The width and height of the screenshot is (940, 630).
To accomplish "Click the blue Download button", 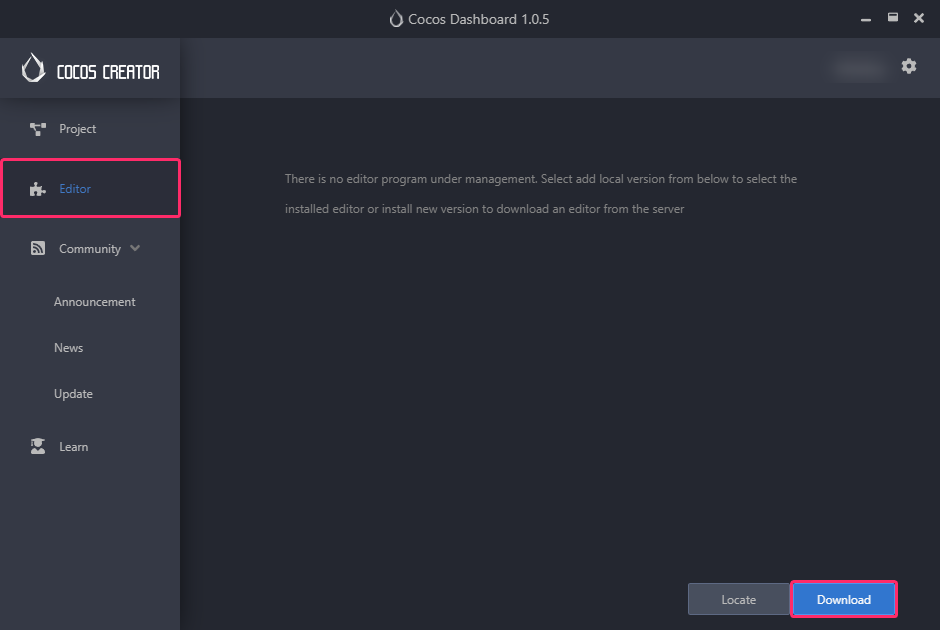I will pyautogui.click(x=843, y=599).
